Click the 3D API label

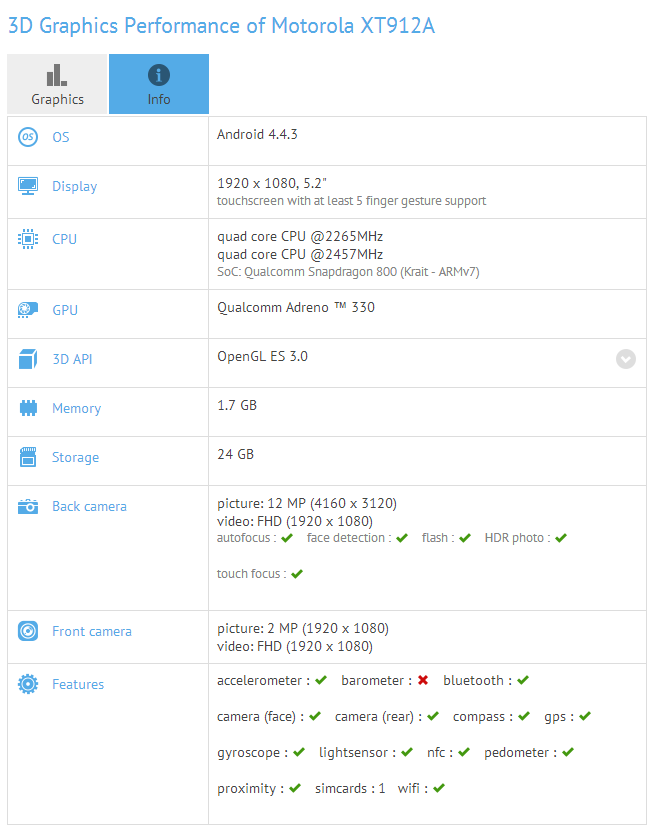(72, 359)
